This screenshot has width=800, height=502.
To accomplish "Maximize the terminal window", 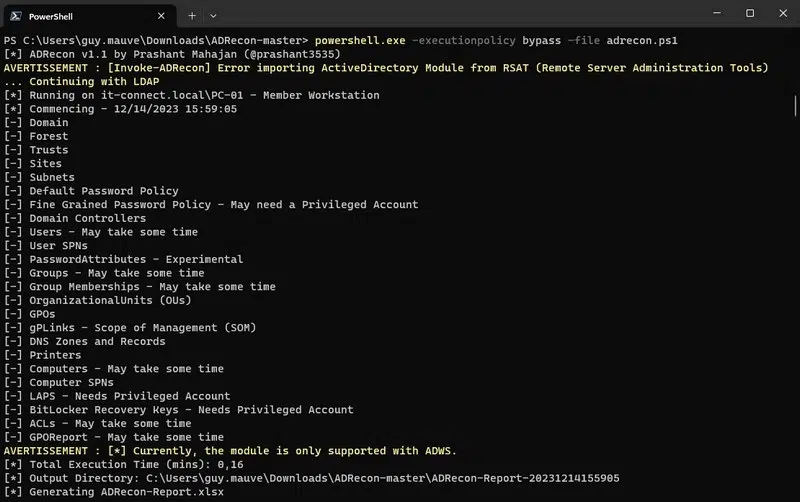I will [x=750, y=13].
